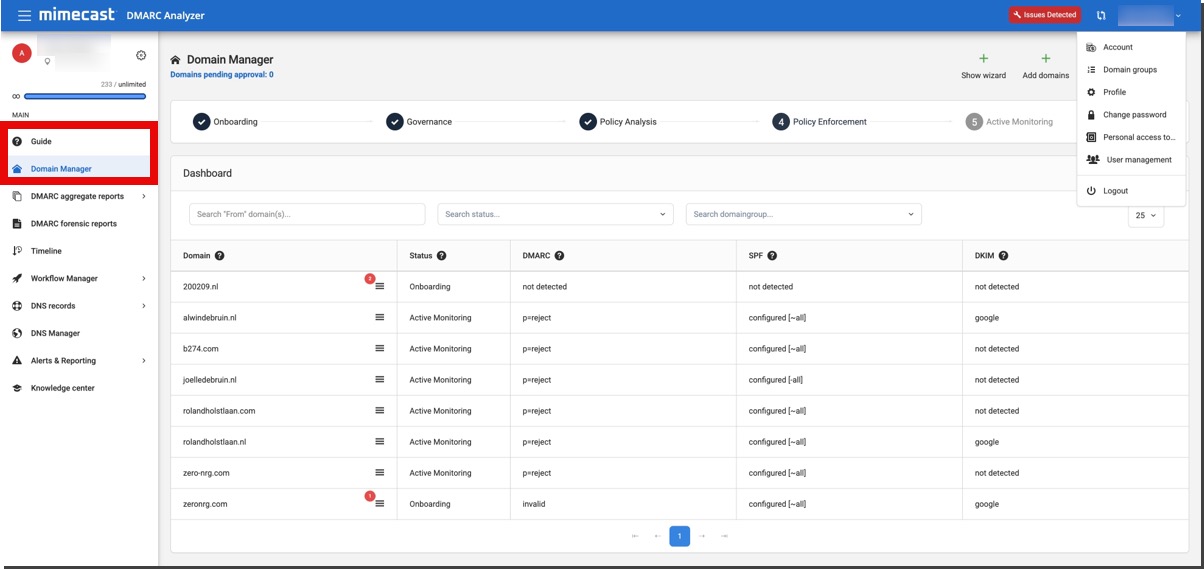
Task: Click the domain name 200209.nl
Action: click(x=201, y=287)
